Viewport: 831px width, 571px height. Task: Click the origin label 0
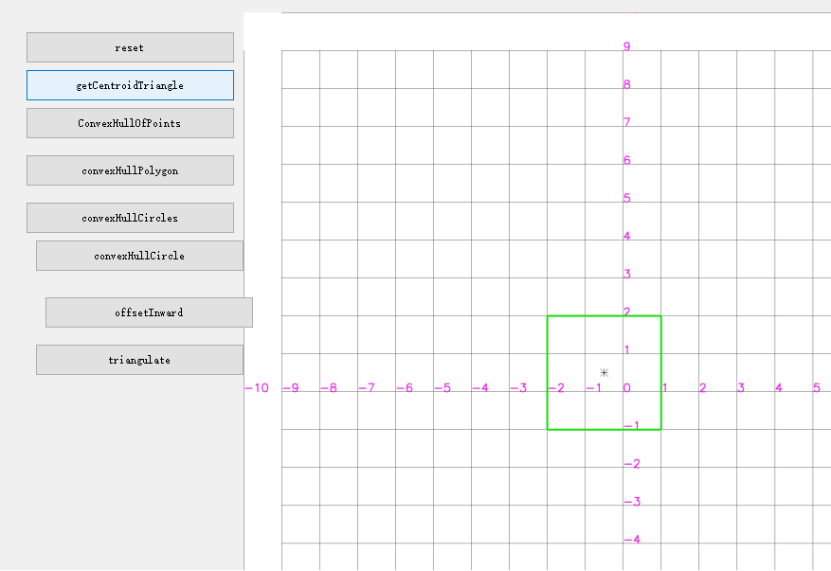pos(627,388)
